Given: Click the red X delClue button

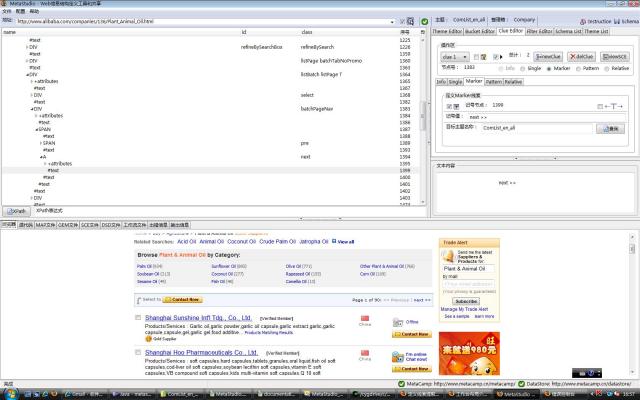Looking at the screenshot, I should tap(582, 57).
